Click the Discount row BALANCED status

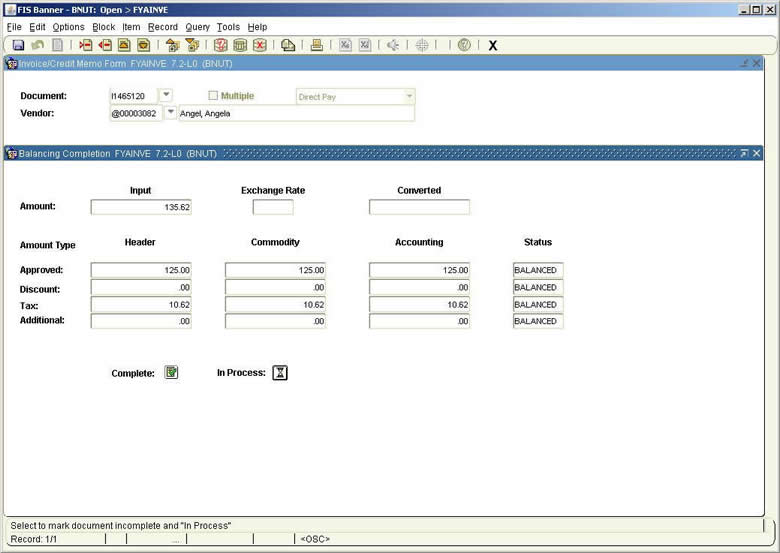point(538,287)
